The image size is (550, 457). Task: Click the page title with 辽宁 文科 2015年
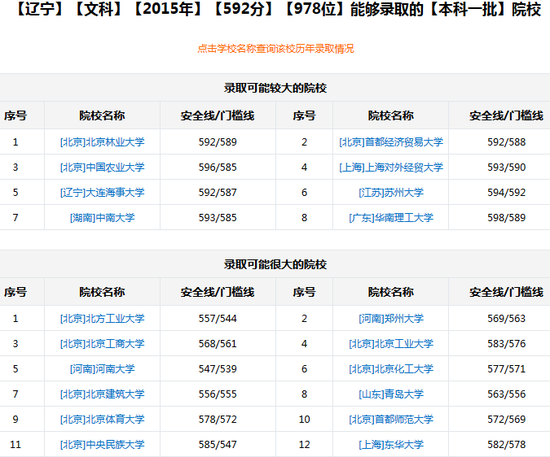tap(278, 9)
